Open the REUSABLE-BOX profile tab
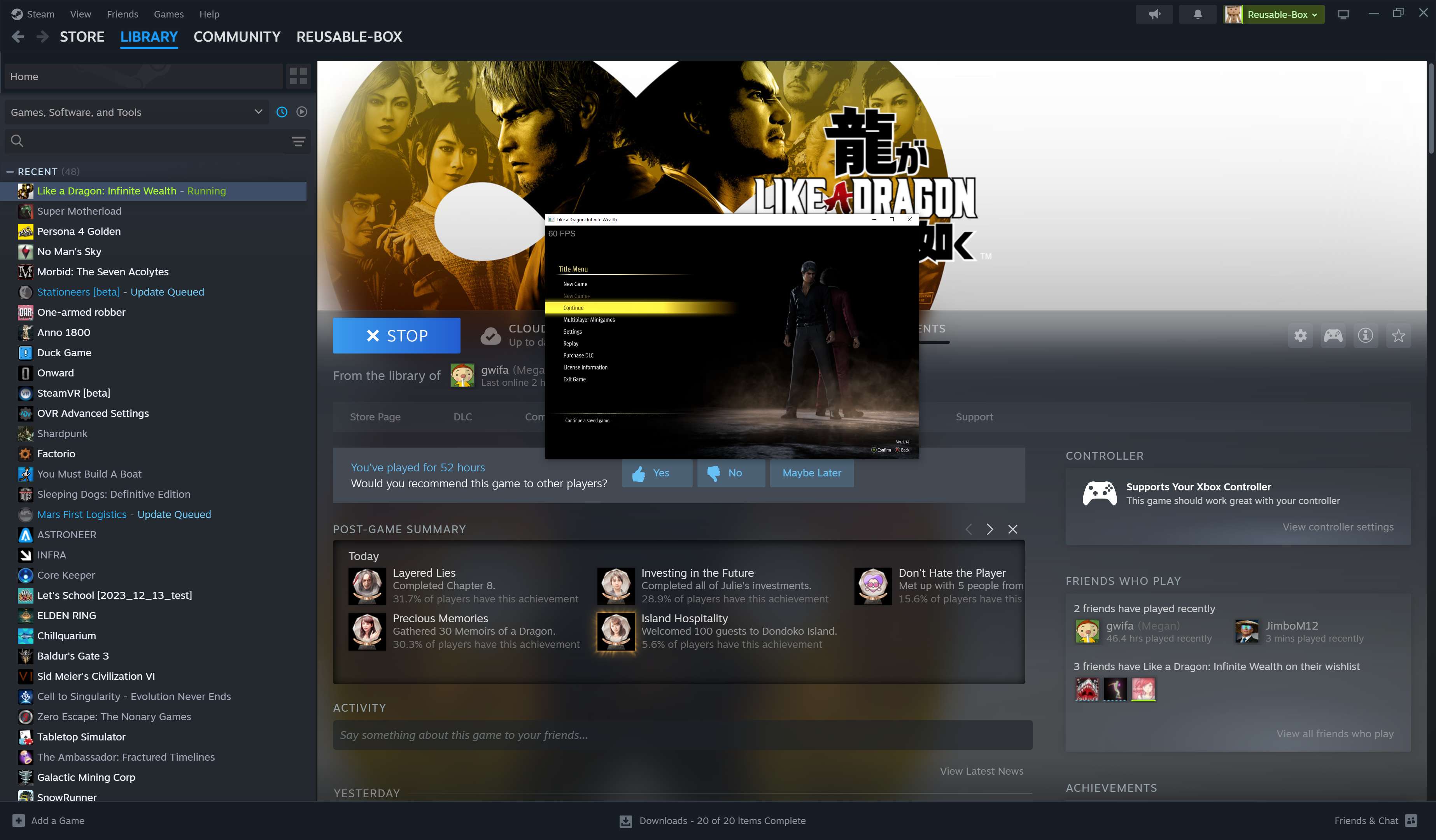This screenshot has height=840, width=1436. 349,37
